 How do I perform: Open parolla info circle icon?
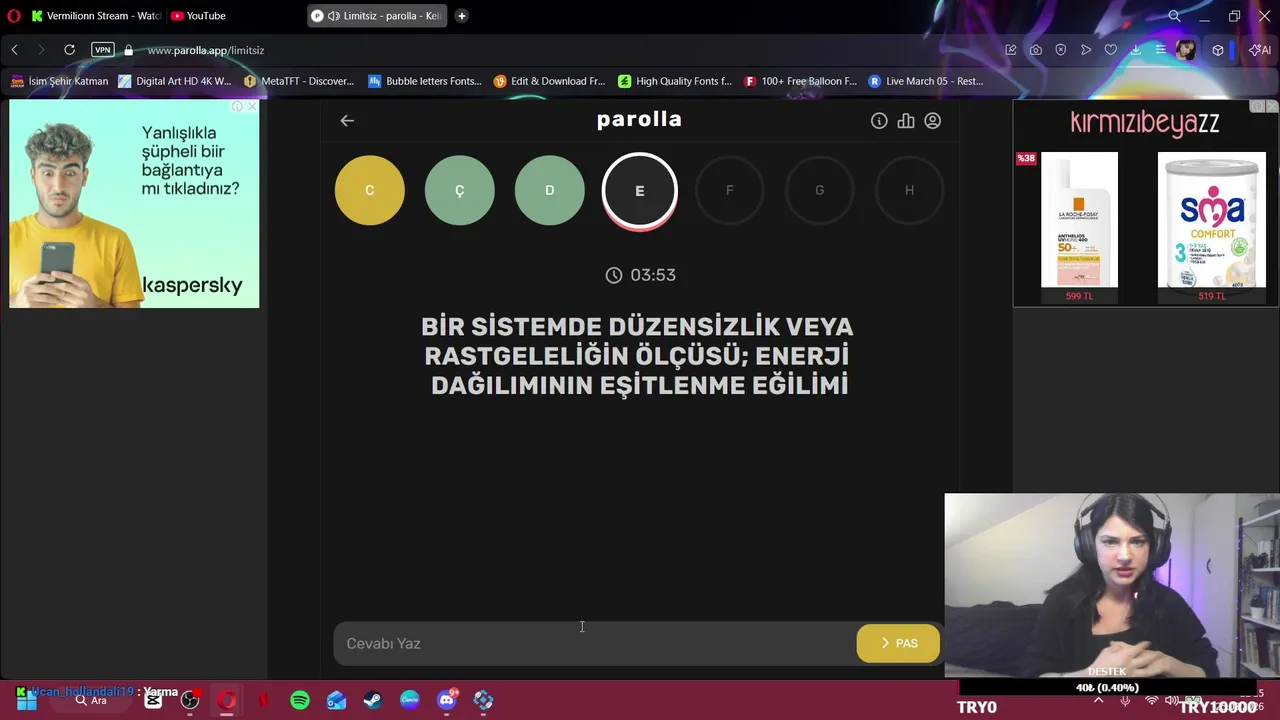click(879, 120)
